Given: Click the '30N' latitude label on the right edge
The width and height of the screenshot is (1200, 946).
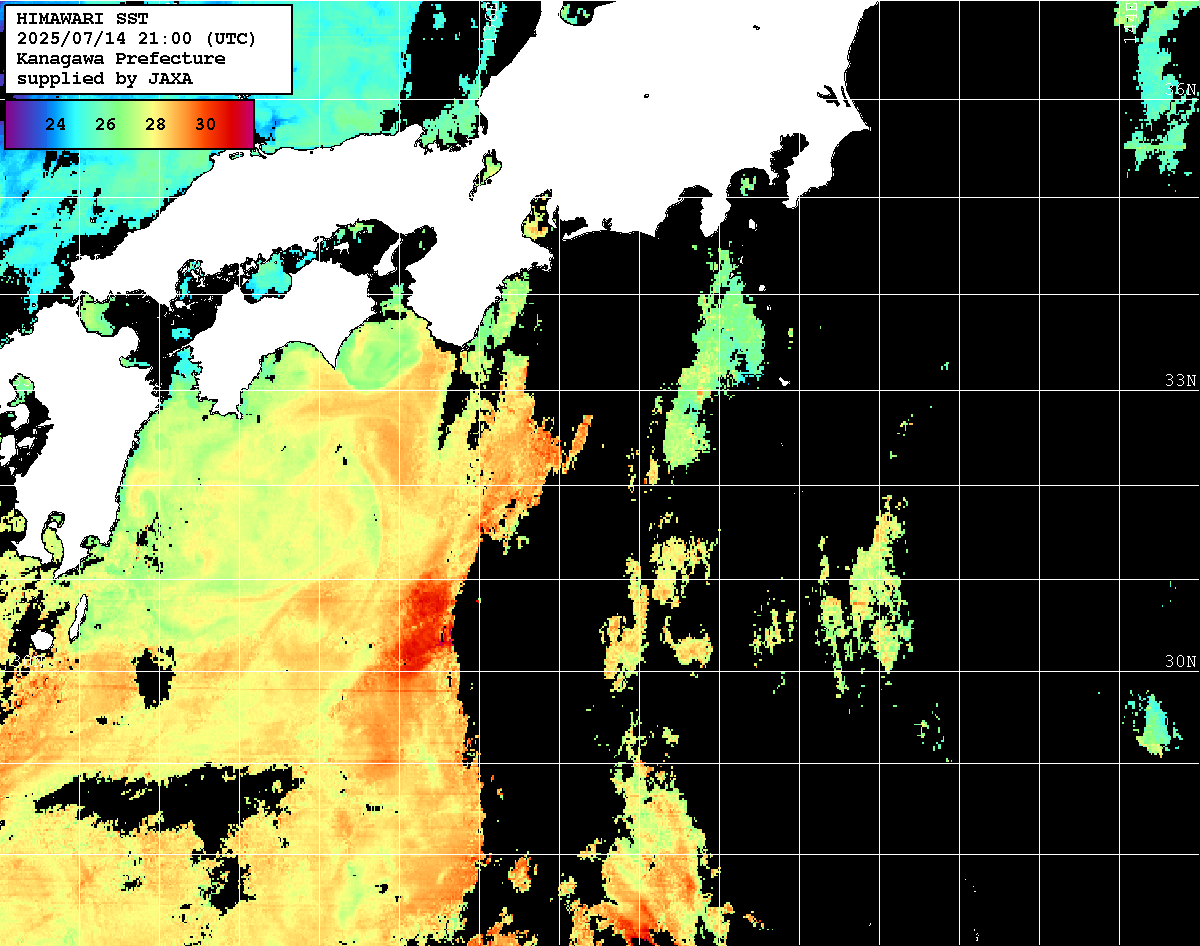Looking at the screenshot, I should tap(1181, 662).
